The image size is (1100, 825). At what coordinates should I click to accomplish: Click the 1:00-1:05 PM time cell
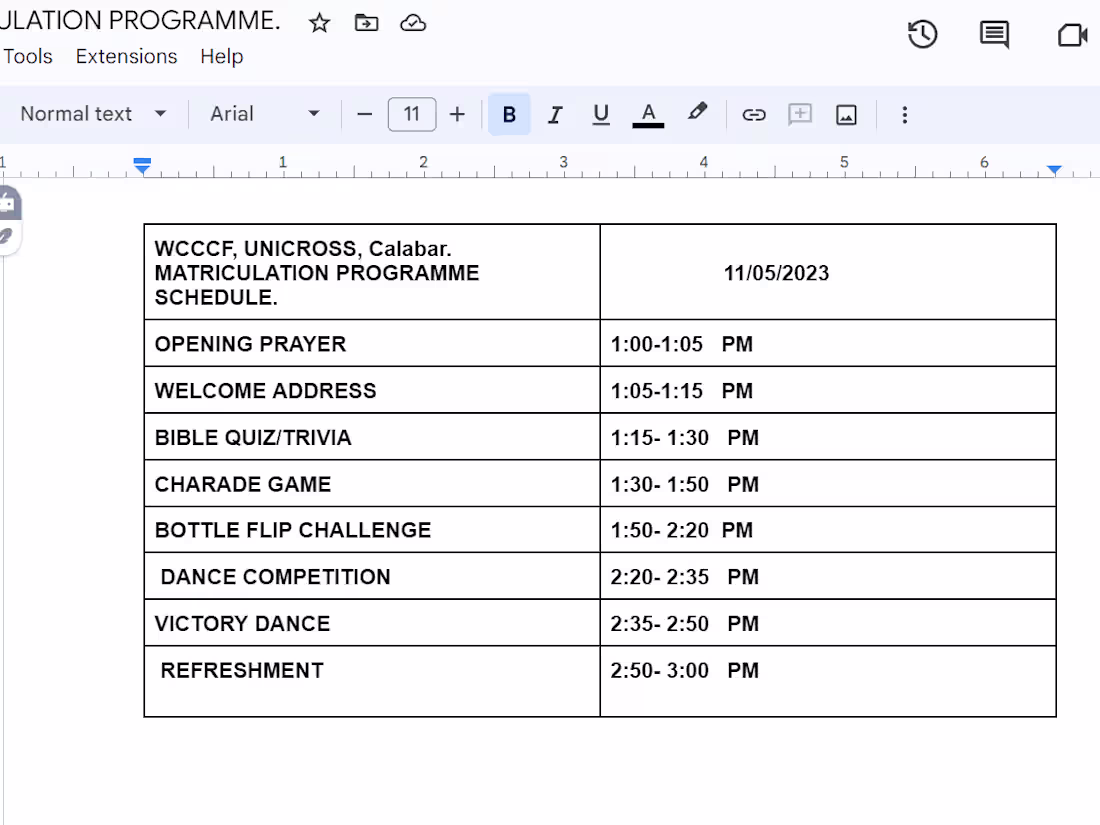(x=828, y=344)
